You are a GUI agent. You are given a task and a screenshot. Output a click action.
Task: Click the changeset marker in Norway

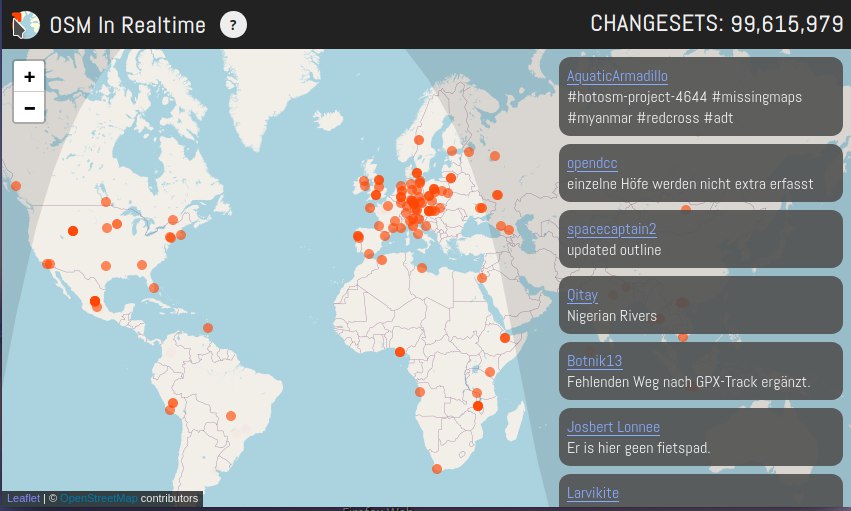click(x=418, y=140)
